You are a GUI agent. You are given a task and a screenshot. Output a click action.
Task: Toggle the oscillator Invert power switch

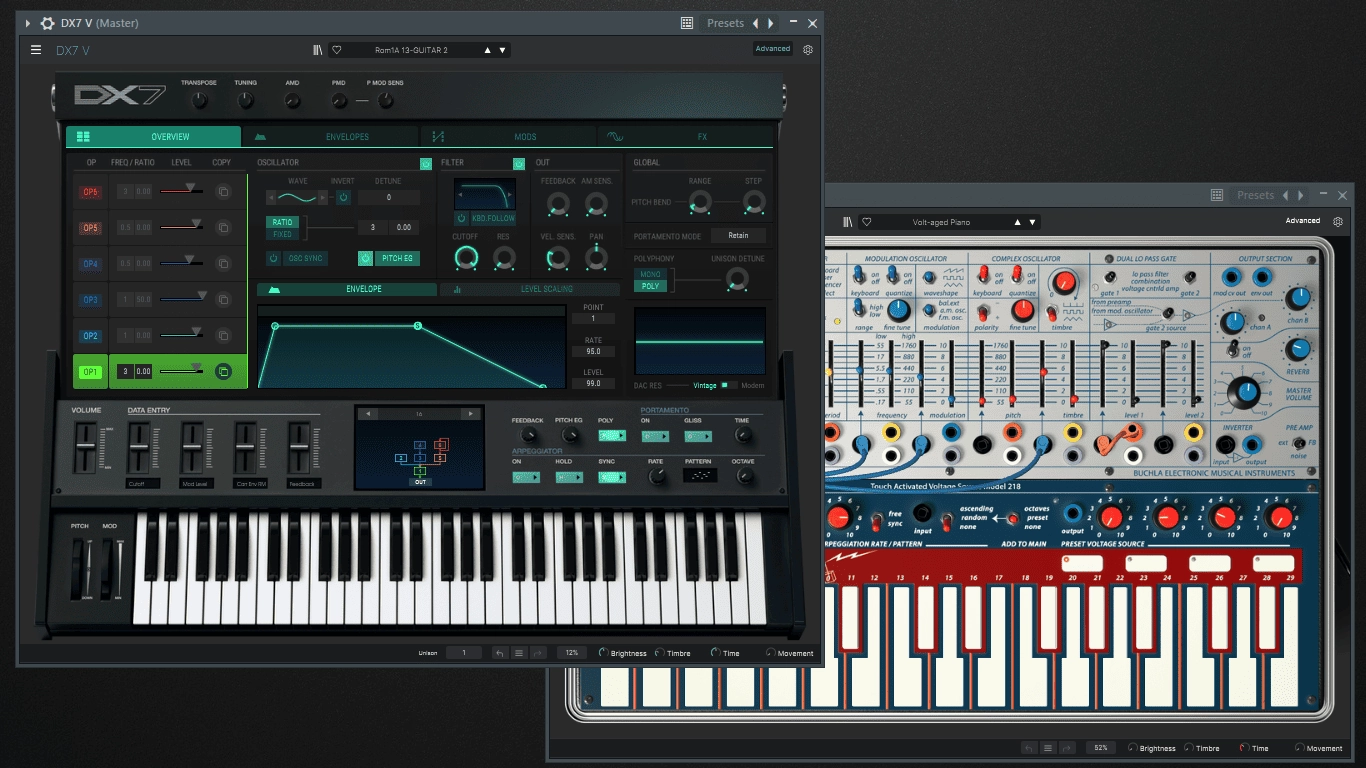point(343,197)
